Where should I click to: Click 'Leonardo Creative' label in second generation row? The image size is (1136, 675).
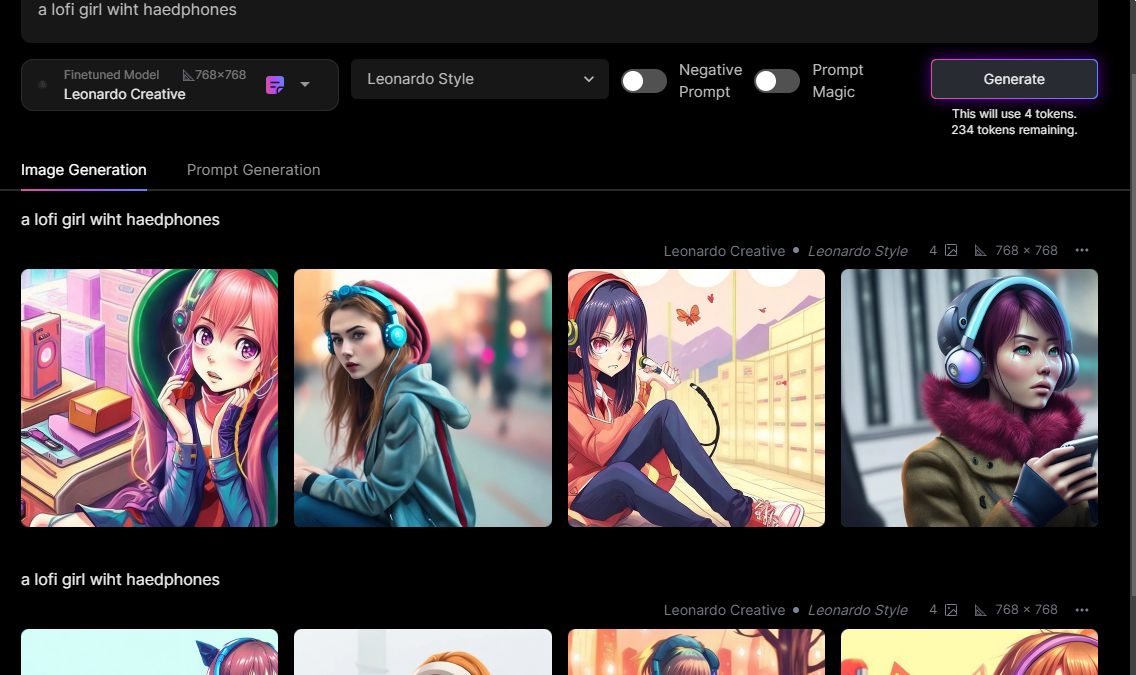(724, 610)
